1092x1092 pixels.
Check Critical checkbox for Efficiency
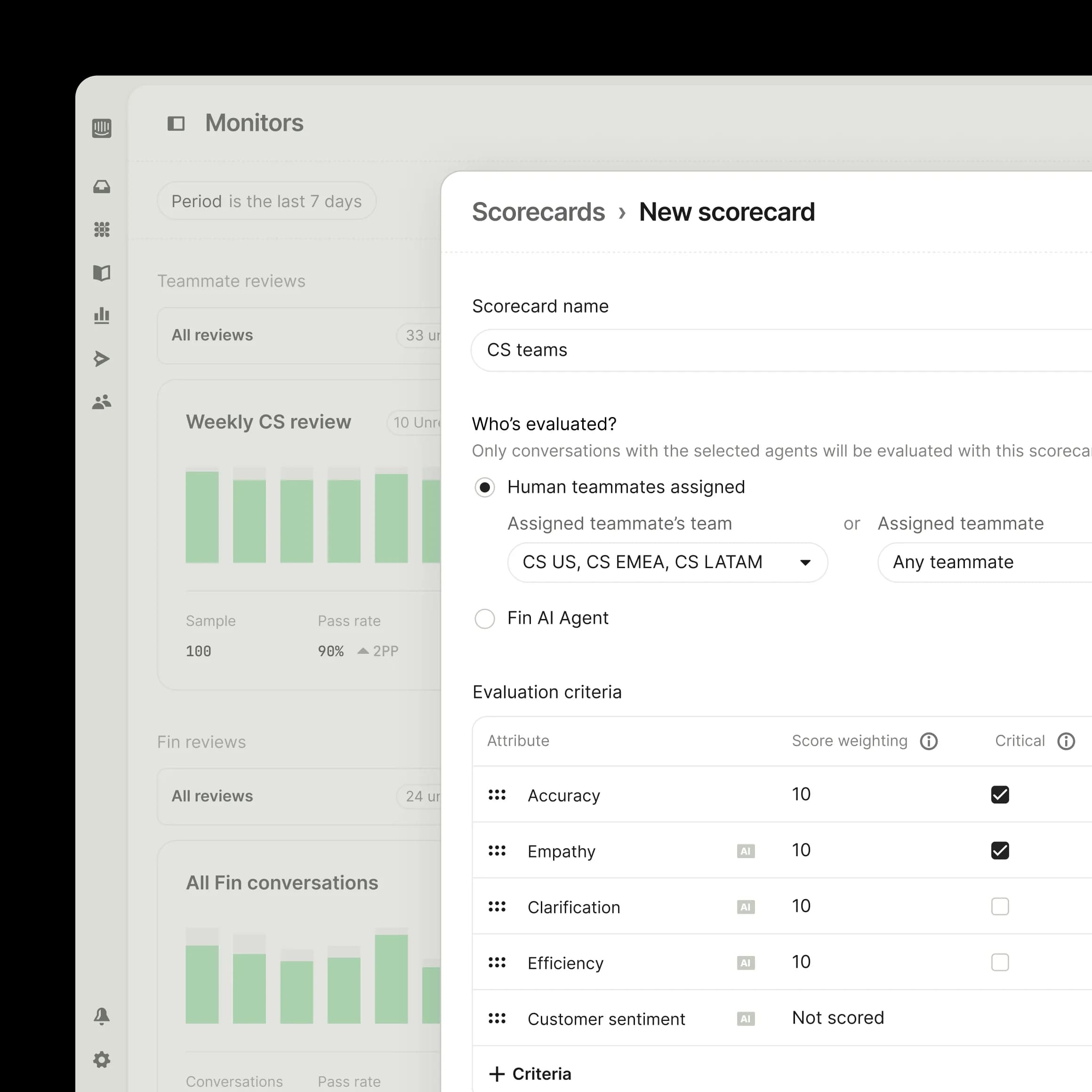tap(1000, 962)
